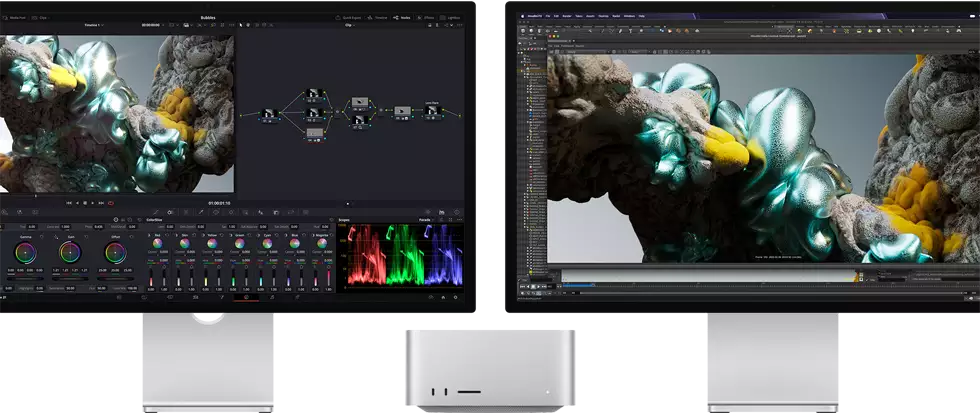Open the Clip mode dropdown above nodes
Screen dimensions: 980x414
coord(349,25)
